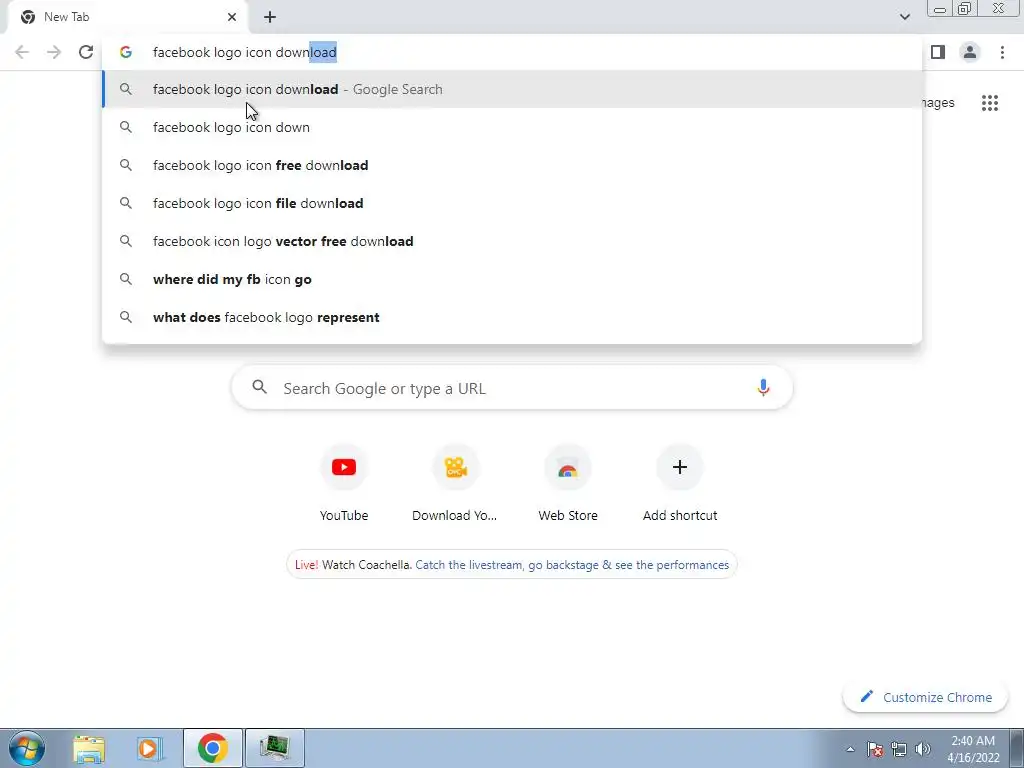
Task: Click the Customize Chrome button
Action: click(x=925, y=697)
